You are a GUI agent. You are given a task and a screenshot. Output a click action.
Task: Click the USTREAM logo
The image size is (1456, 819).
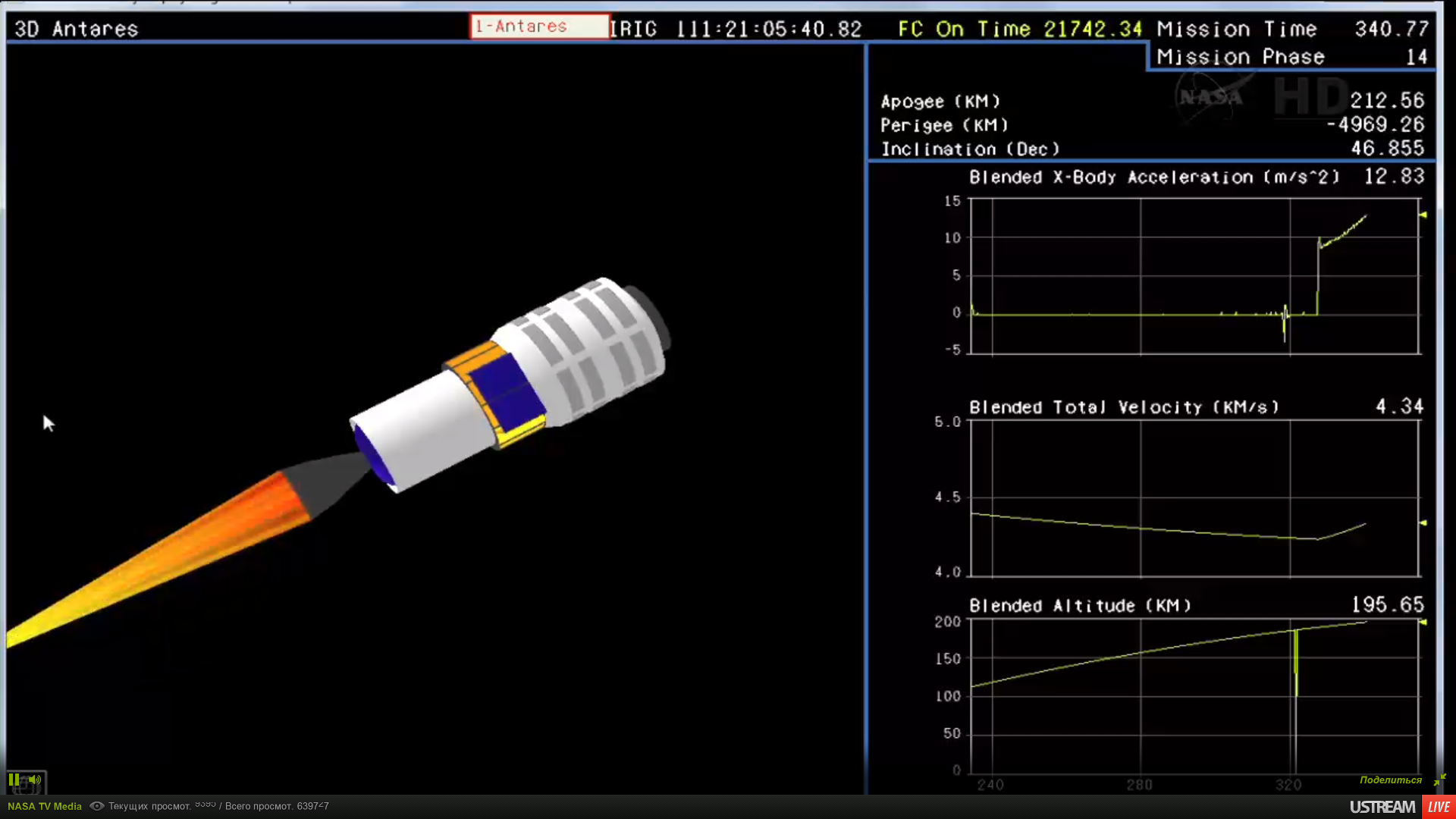(x=1382, y=807)
